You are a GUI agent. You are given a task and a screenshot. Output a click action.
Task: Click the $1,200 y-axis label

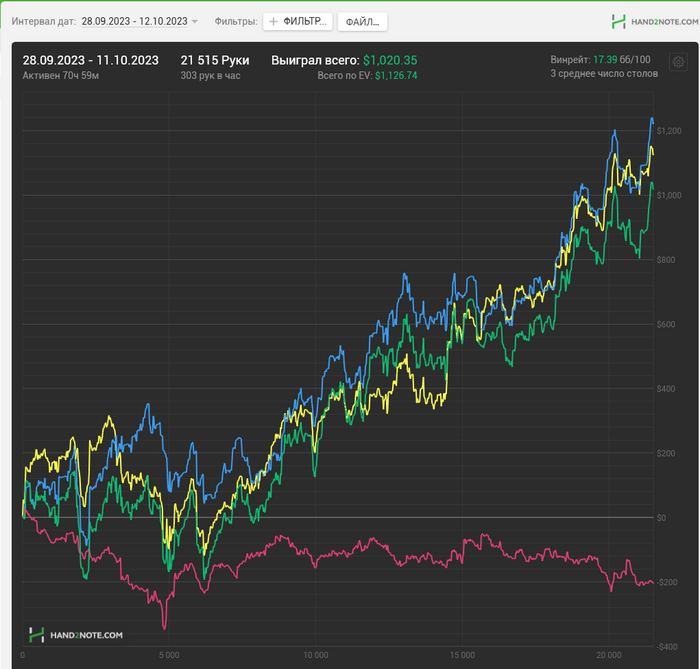tap(669, 131)
